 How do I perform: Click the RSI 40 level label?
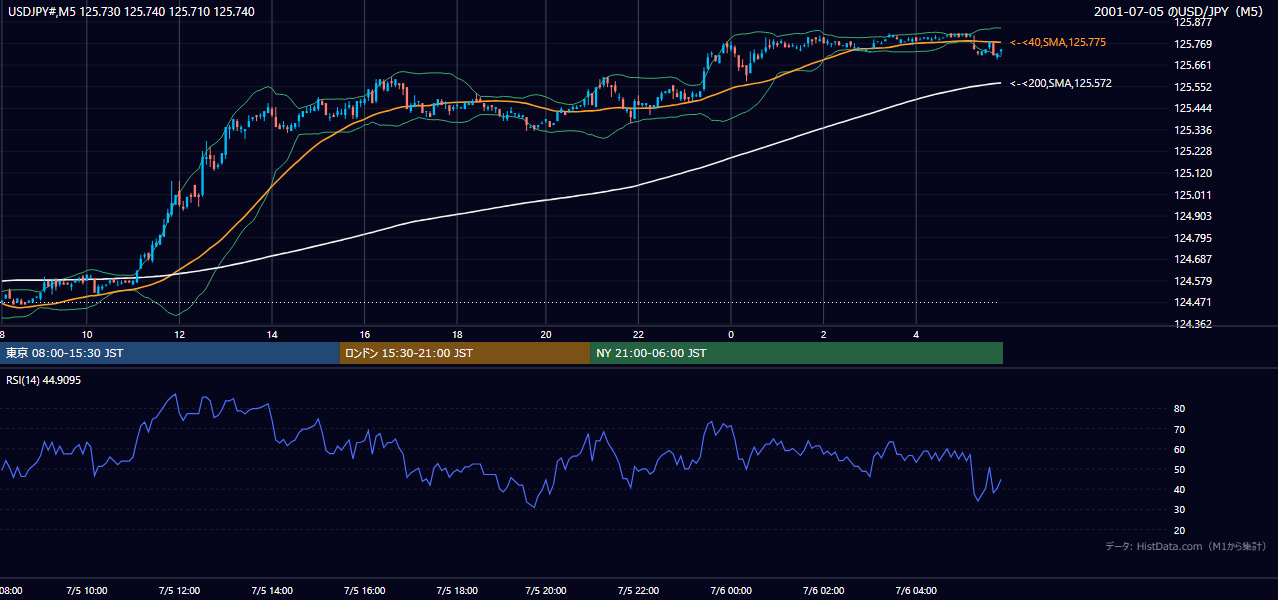(1179, 490)
